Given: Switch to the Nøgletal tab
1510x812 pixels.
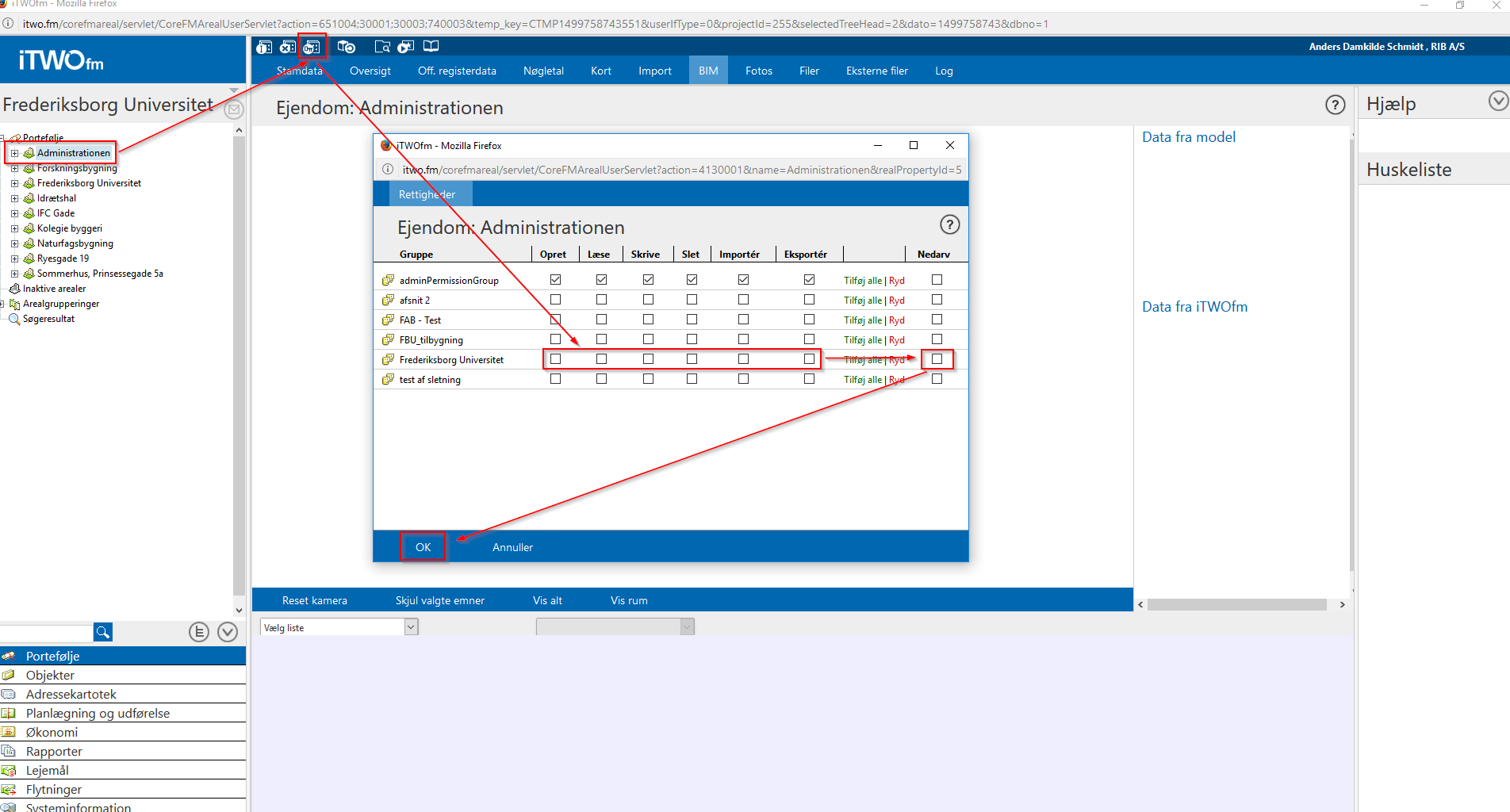Looking at the screenshot, I should click(x=543, y=71).
